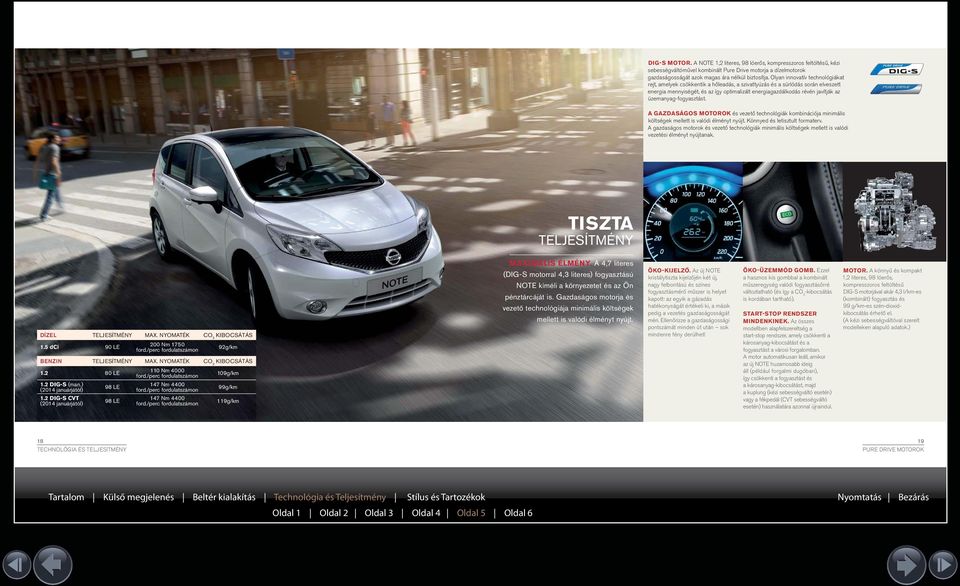The image size is (960, 586).
Task: Click the MOTOR paragraph heading
Action: click(x=855, y=270)
